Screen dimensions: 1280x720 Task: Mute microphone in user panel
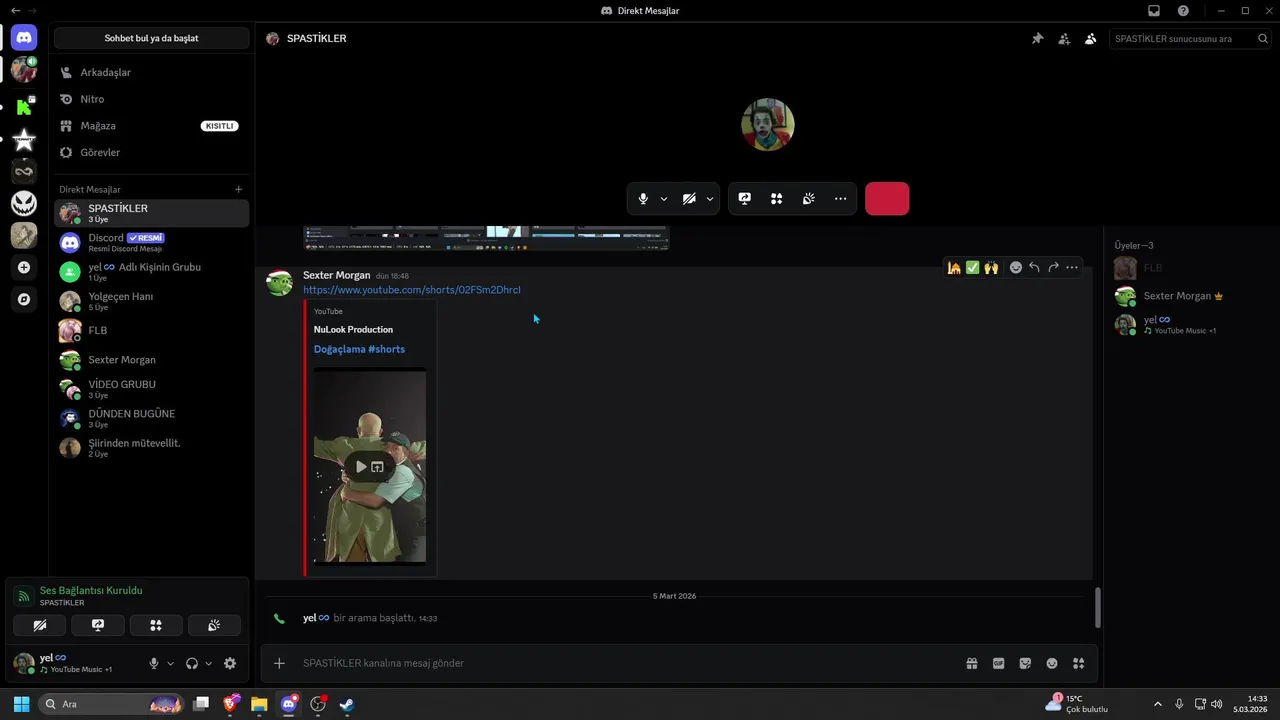[154, 663]
